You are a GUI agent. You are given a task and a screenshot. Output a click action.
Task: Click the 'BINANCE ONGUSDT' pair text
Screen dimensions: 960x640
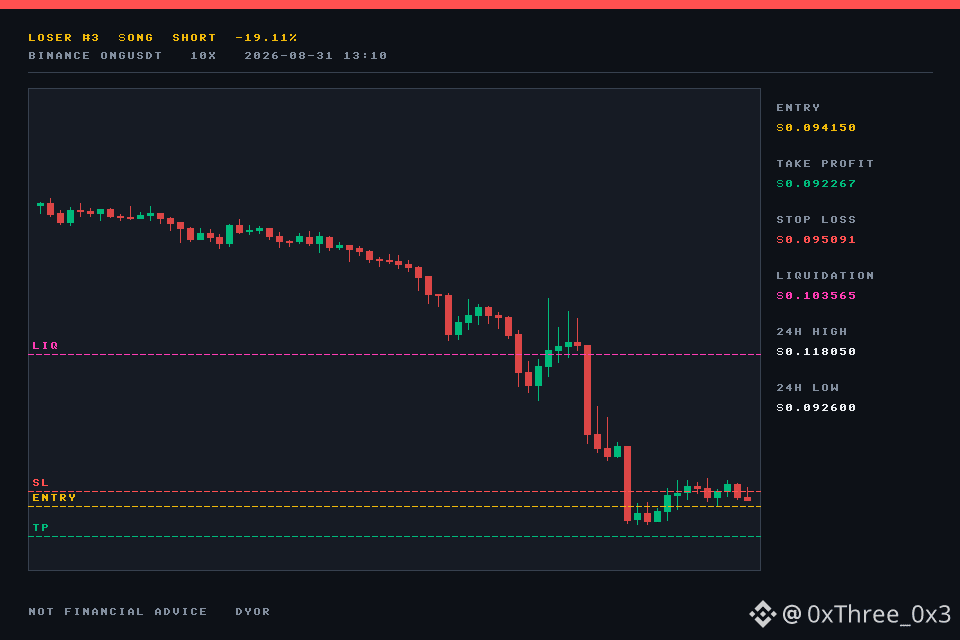pos(95,56)
